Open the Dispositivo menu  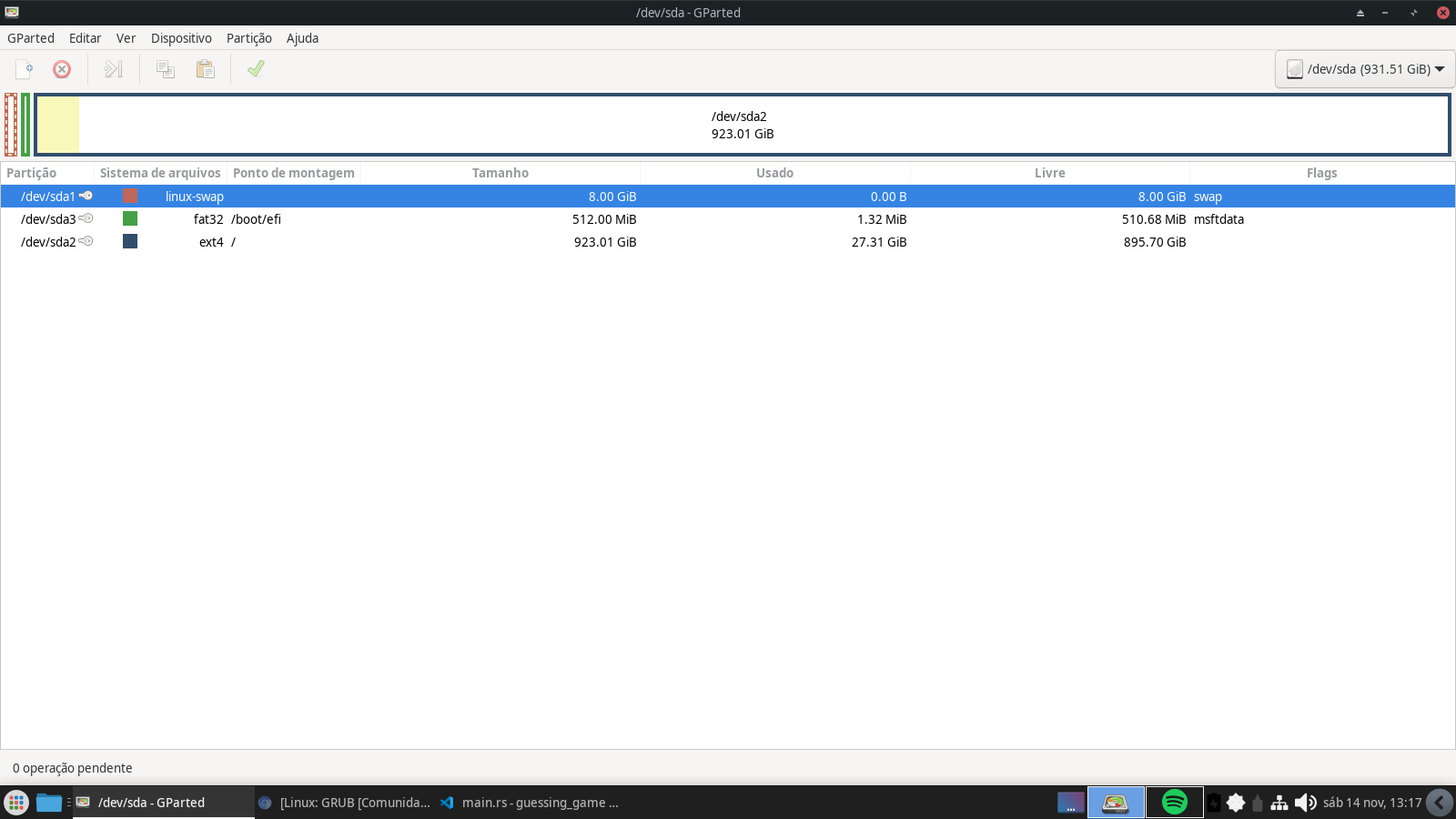(181, 38)
